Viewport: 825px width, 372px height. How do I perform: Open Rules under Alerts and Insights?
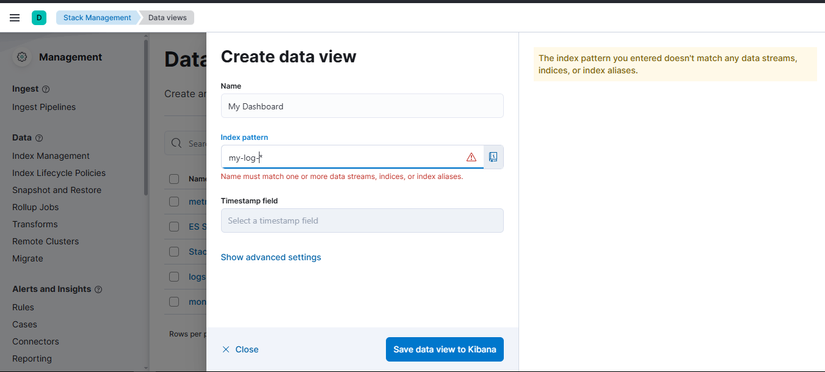tap(23, 307)
